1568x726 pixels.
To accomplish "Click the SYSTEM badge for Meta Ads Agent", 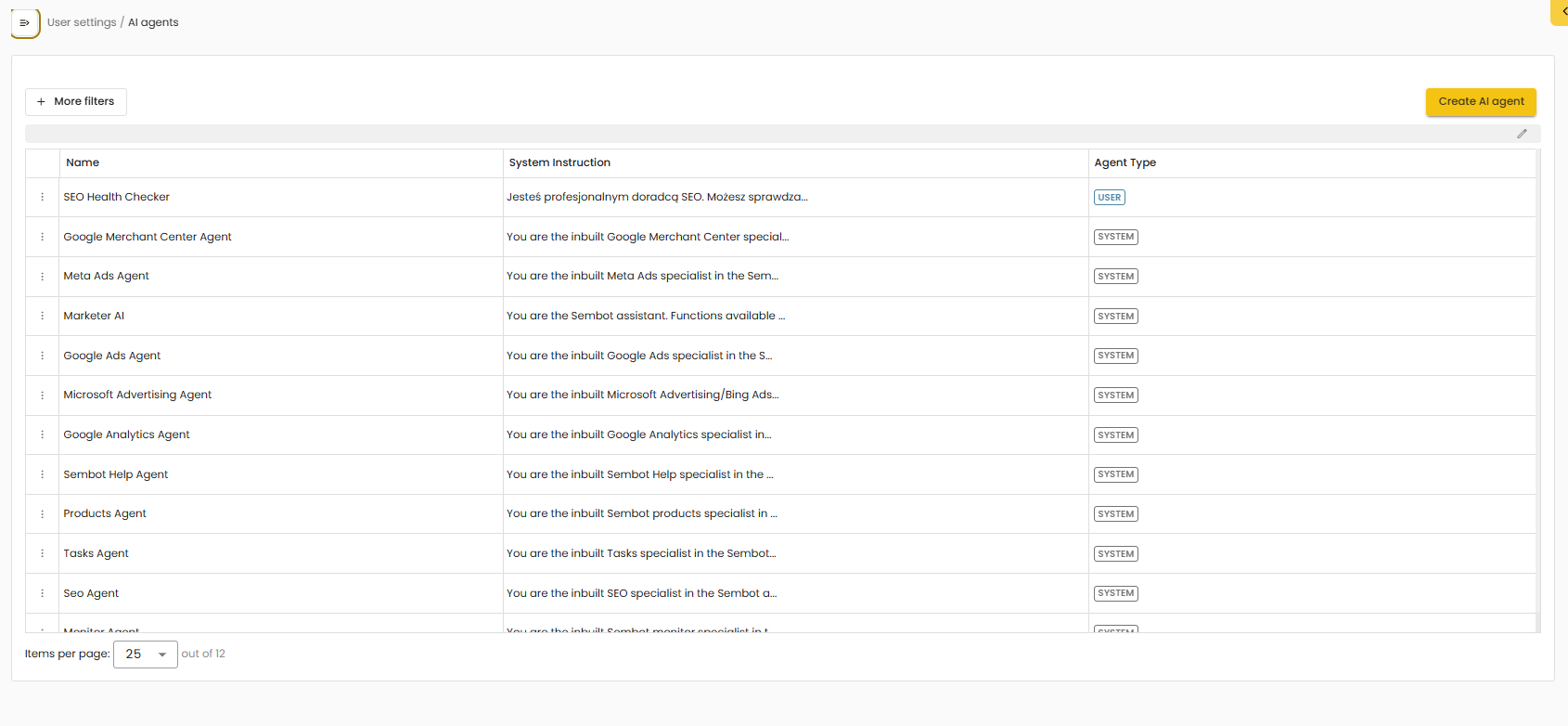I will tap(1116, 277).
